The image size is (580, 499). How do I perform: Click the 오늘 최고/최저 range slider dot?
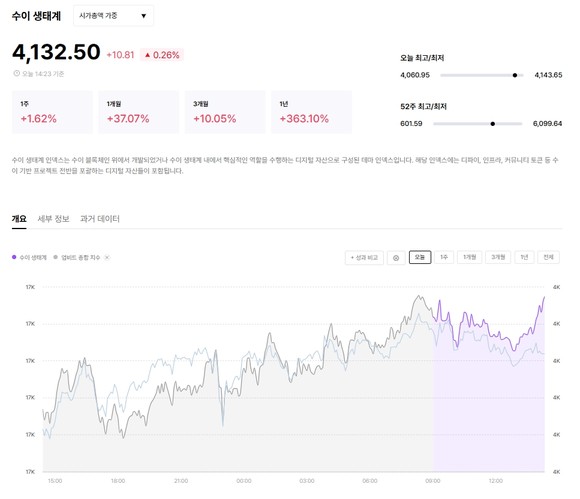(515, 75)
